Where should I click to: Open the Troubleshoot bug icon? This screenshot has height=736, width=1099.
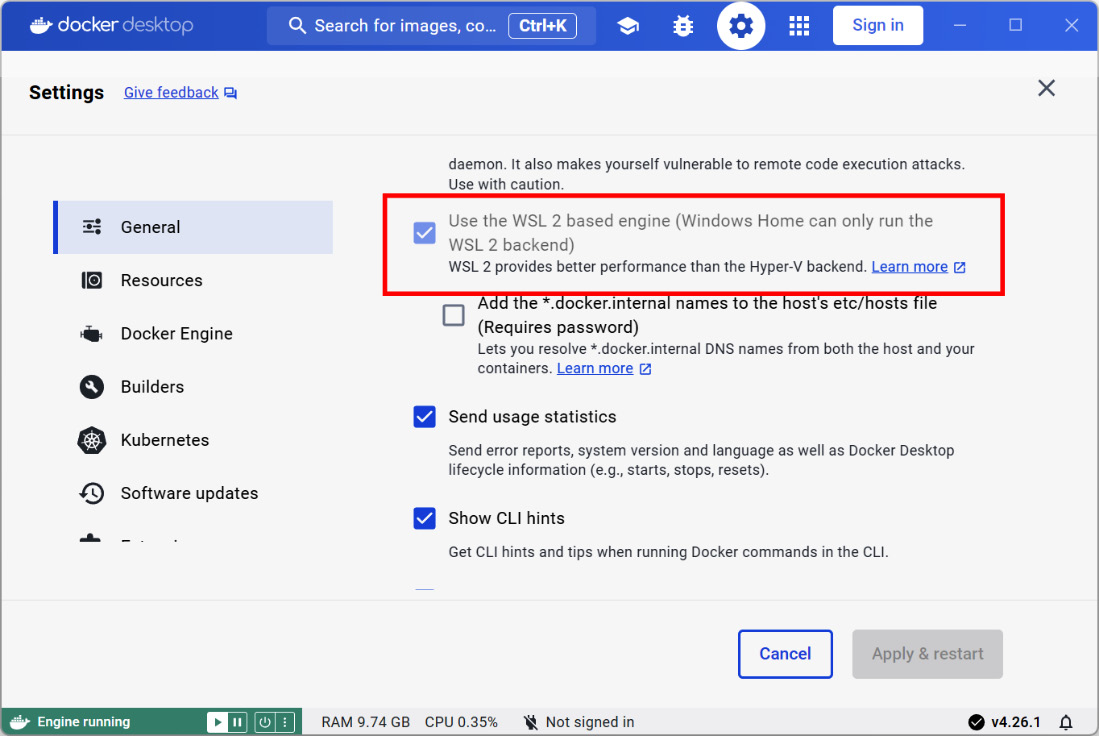pyautogui.click(x=683, y=26)
